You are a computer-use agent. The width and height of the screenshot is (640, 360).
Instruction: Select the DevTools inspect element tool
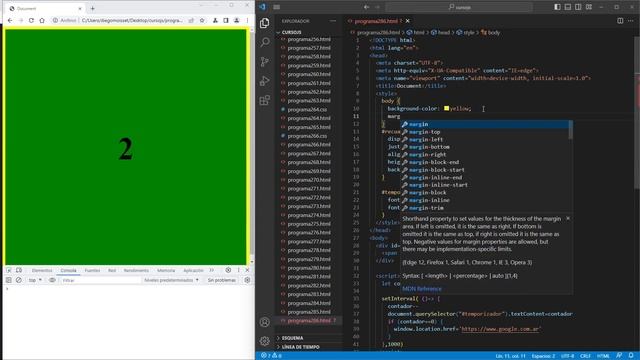tap(9, 270)
